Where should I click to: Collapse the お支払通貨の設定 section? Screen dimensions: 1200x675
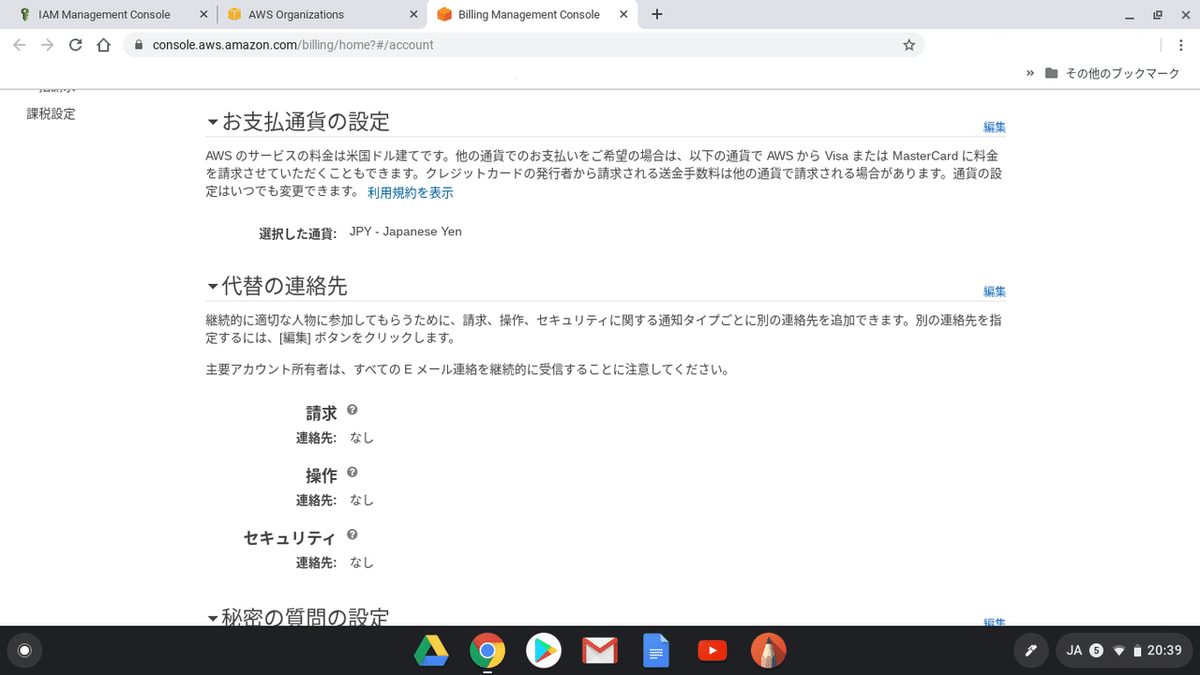tap(212, 121)
